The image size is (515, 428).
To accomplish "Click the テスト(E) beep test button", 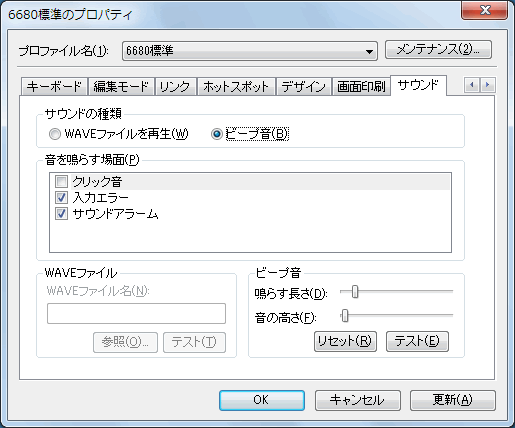I will [x=417, y=341].
